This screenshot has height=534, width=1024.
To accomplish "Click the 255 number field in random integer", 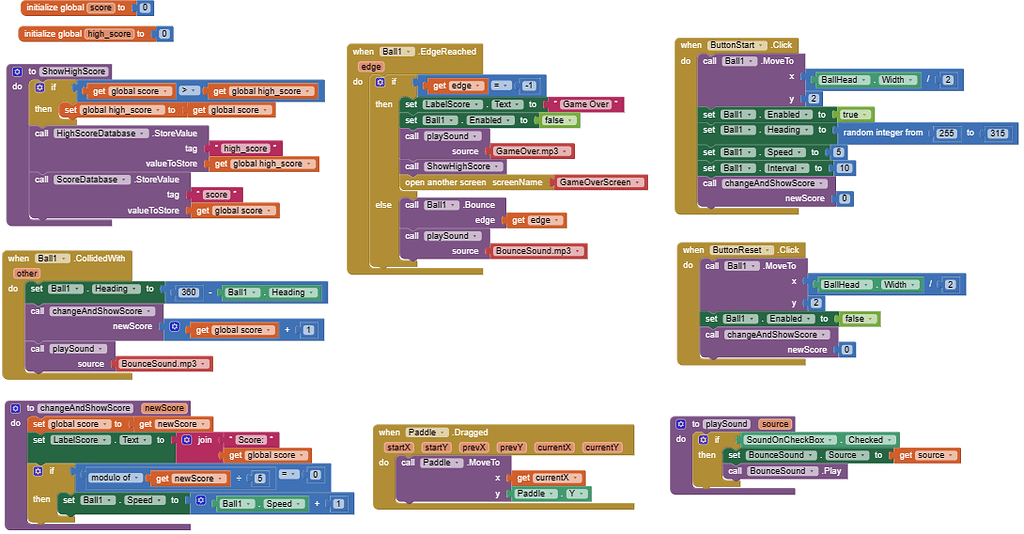I will pos(946,133).
